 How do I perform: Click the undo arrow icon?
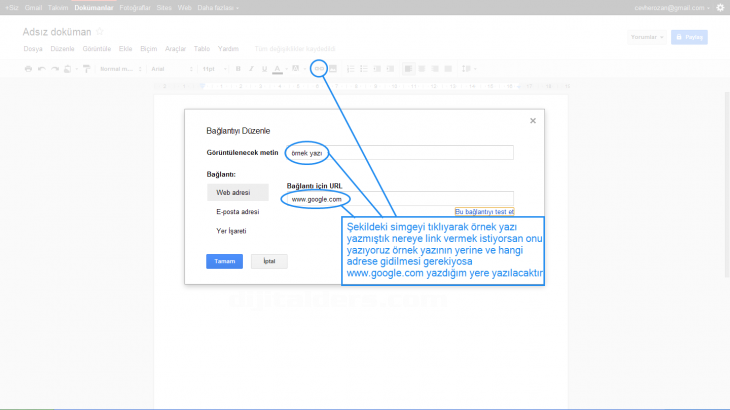pos(41,68)
